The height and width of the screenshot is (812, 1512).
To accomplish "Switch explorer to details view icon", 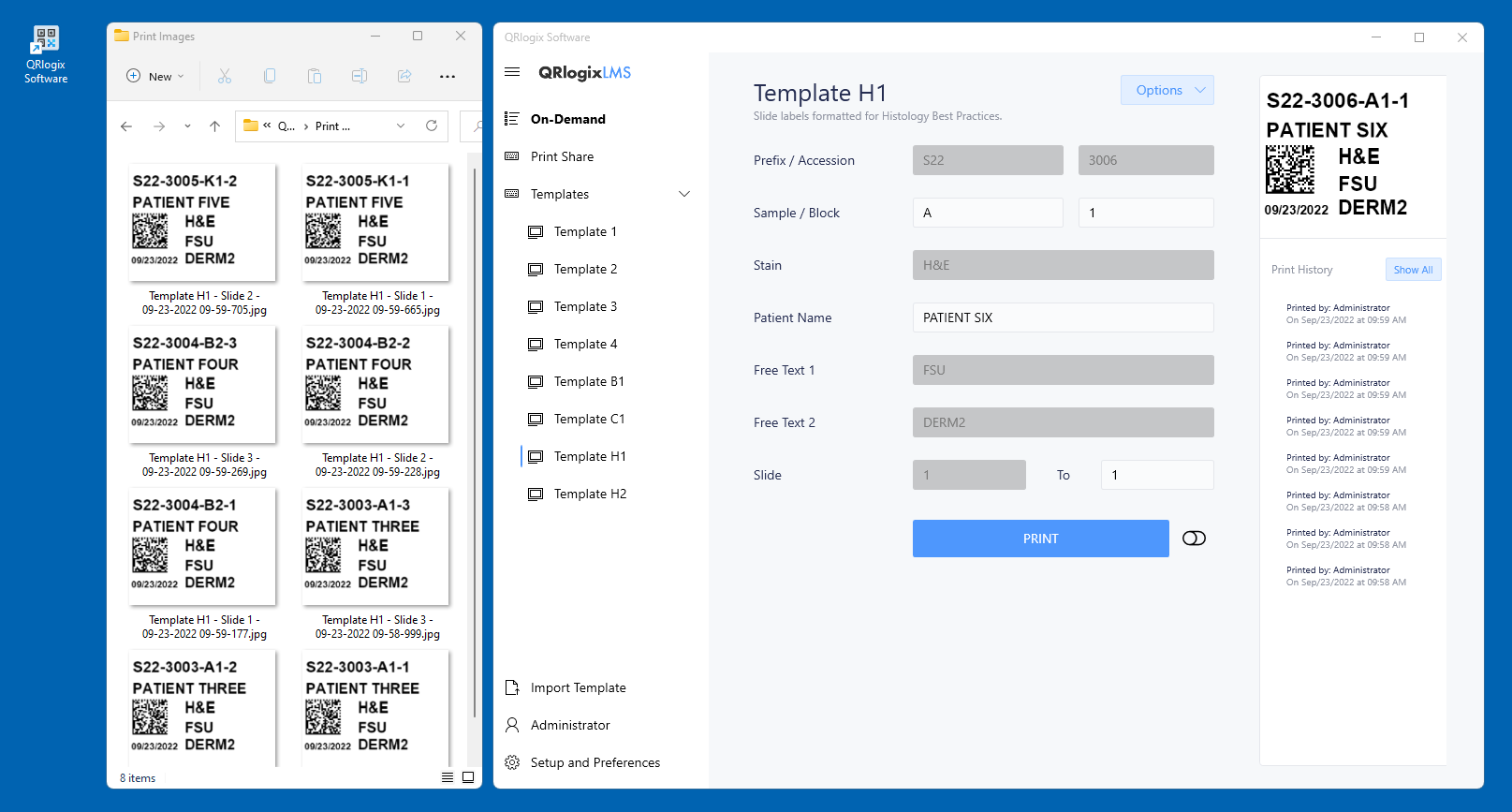I will [448, 777].
